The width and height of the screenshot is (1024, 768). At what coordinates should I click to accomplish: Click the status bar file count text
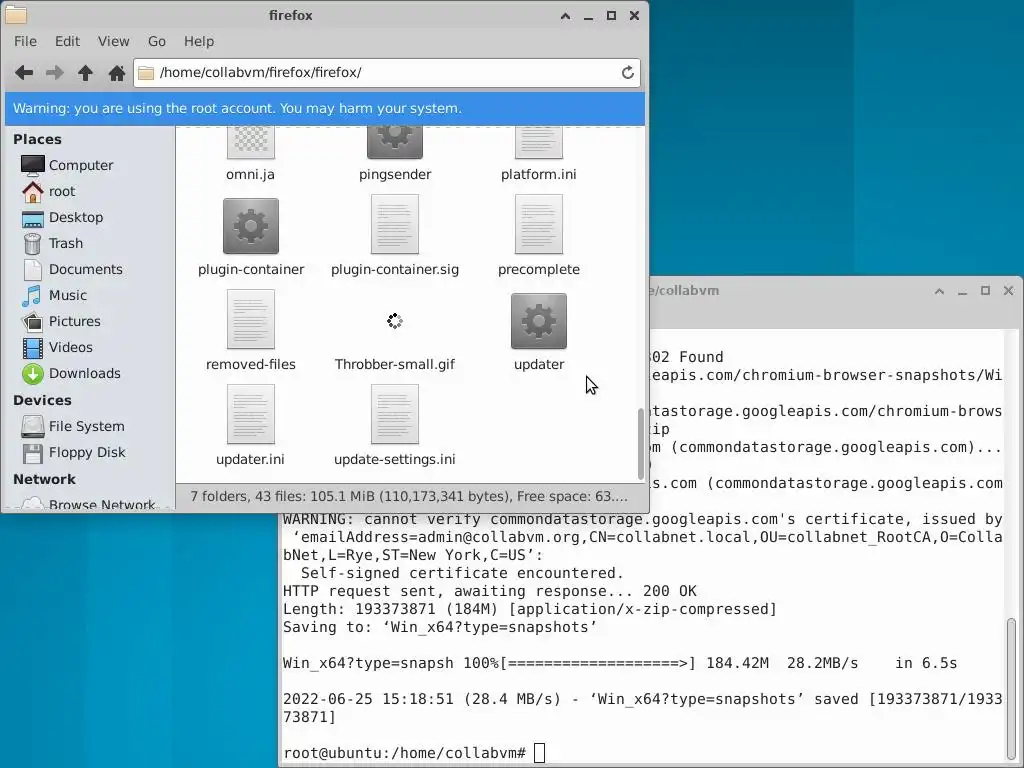pyautogui.click(x=409, y=496)
